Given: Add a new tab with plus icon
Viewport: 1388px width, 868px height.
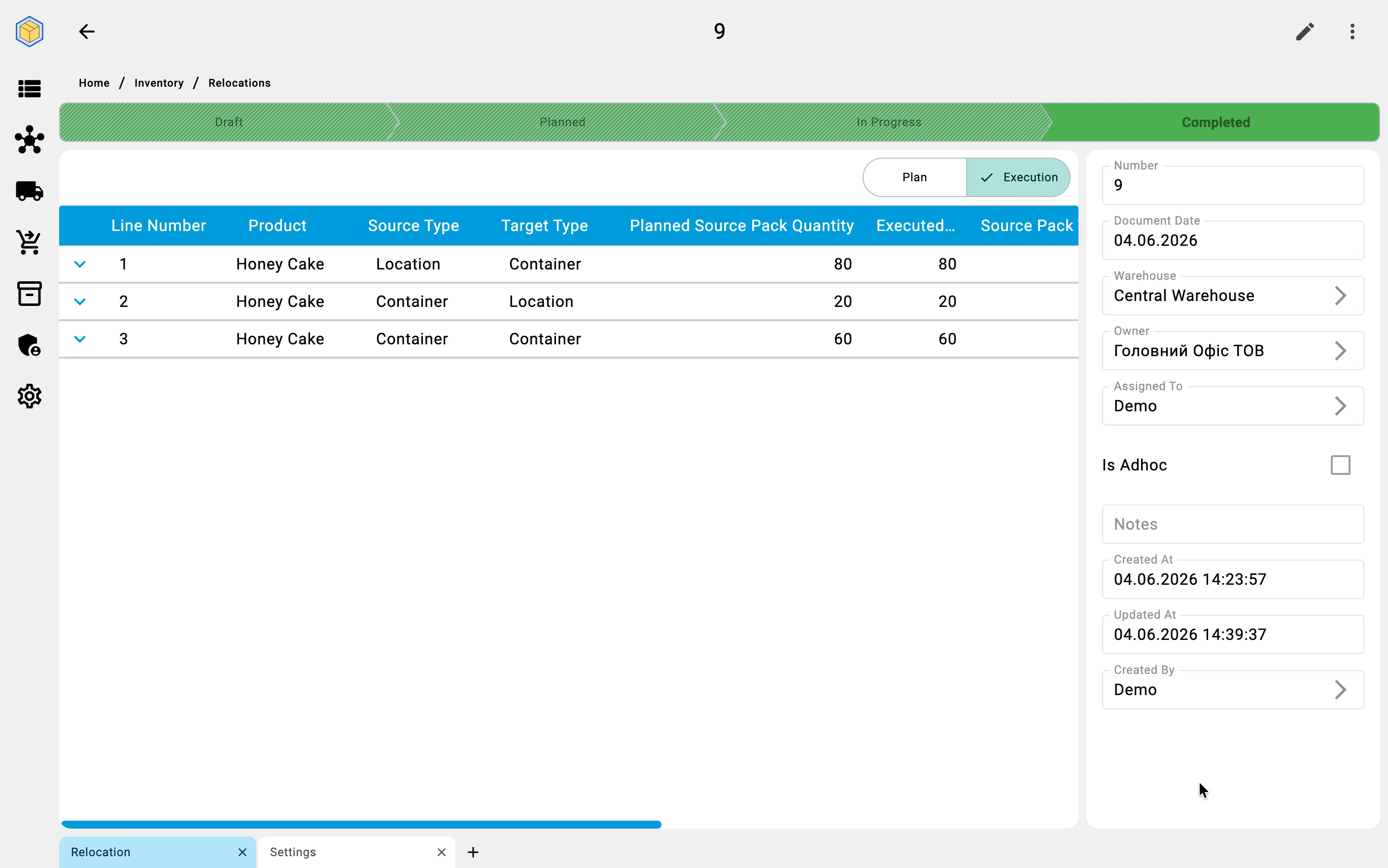Looking at the screenshot, I should point(473,853).
